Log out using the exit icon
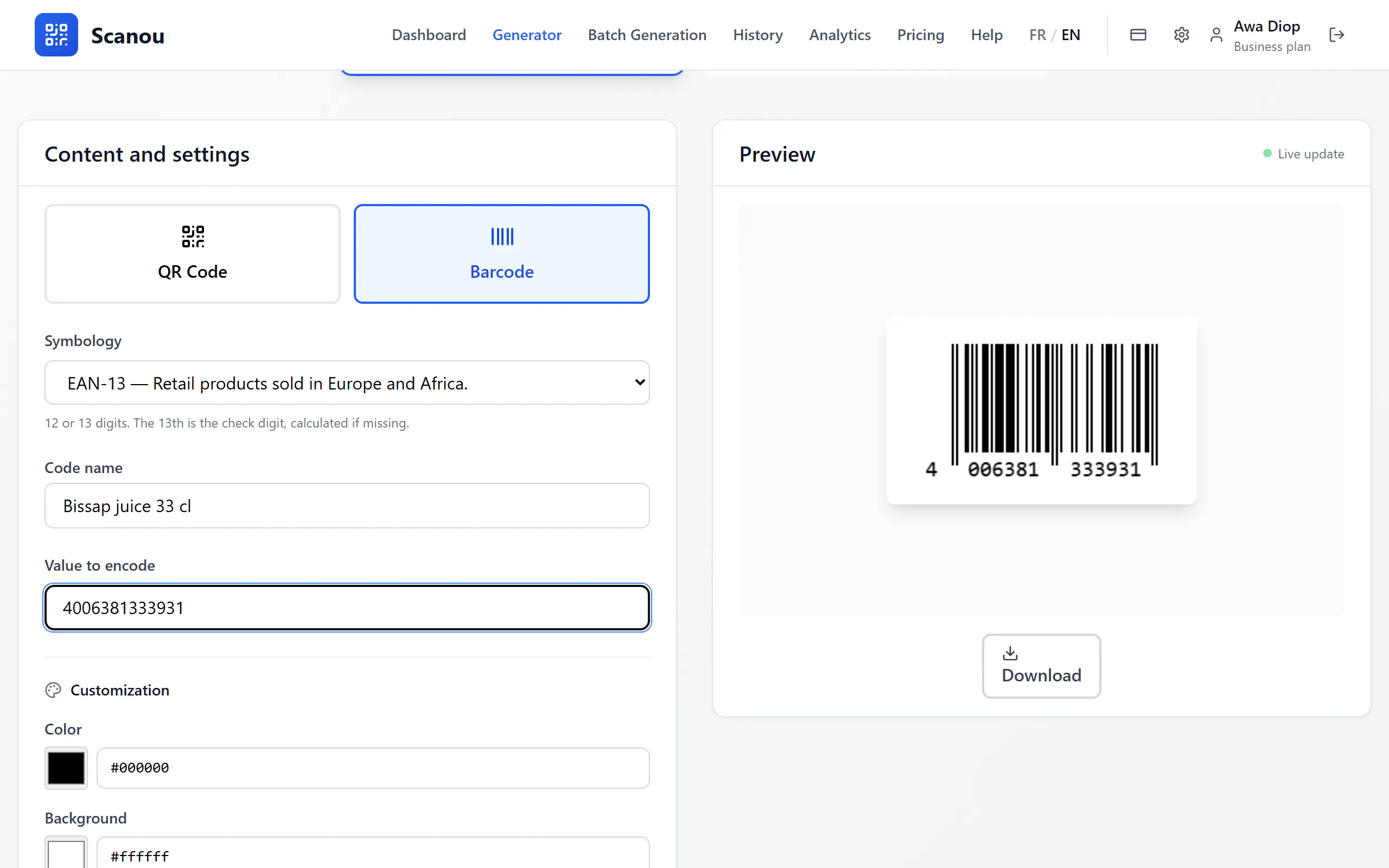Viewport: 1389px width, 868px height. coord(1336,34)
